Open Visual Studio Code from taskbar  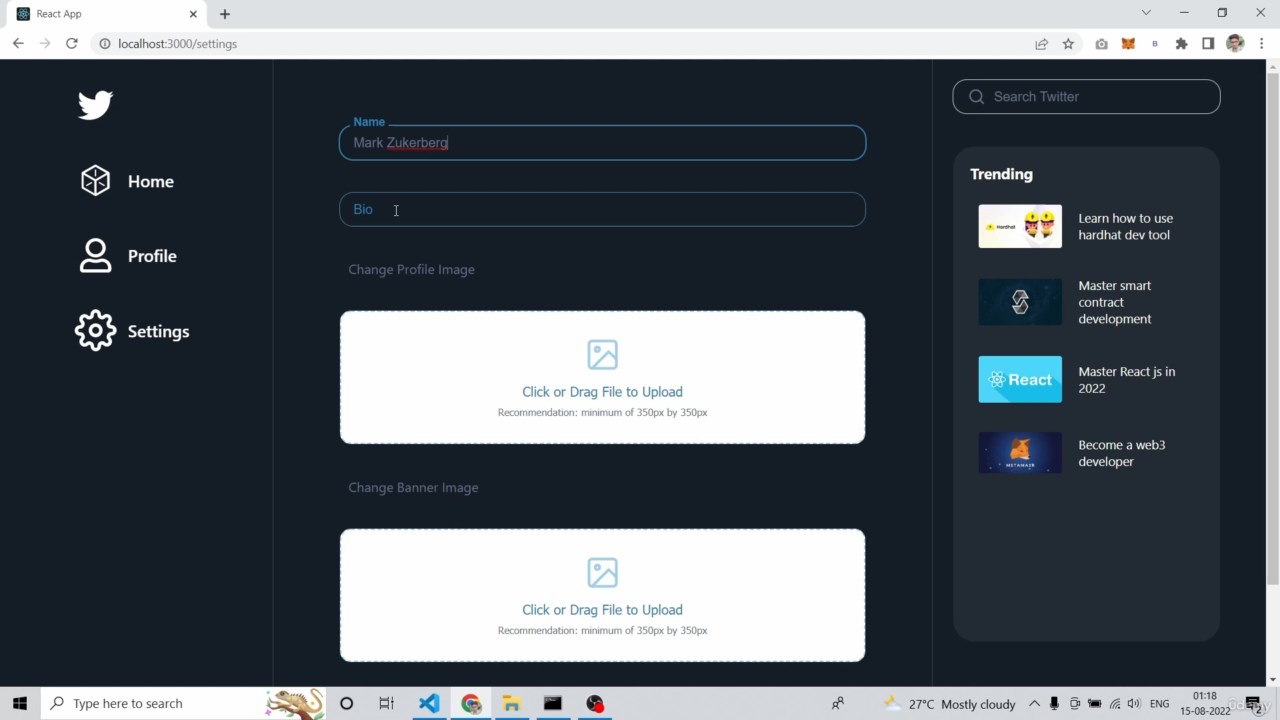click(429, 704)
